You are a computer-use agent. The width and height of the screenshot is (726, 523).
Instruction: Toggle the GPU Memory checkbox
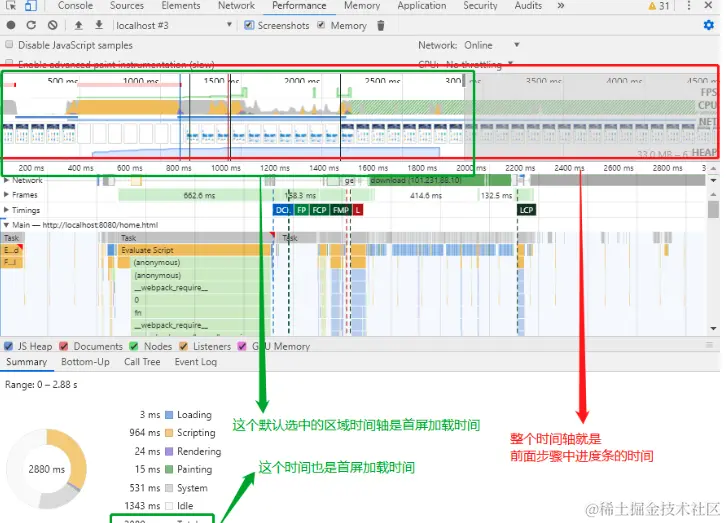click(x=242, y=346)
